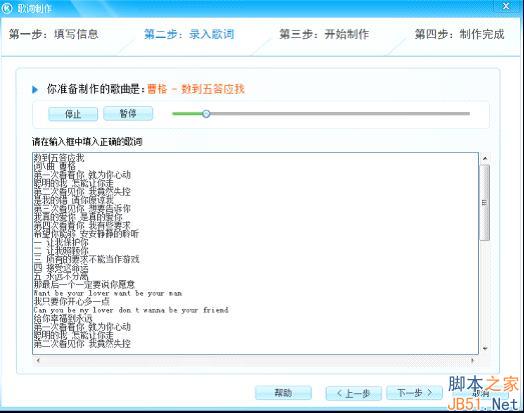Close the 歌词制作 window

tap(506, 6)
